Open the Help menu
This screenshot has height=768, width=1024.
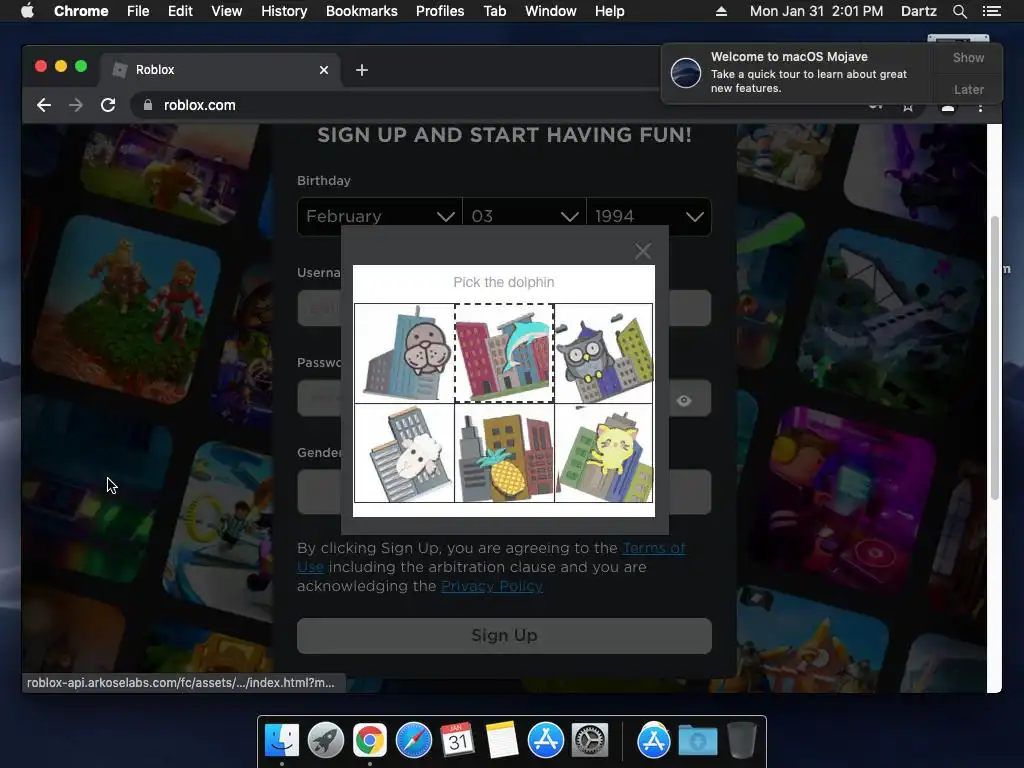[609, 11]
